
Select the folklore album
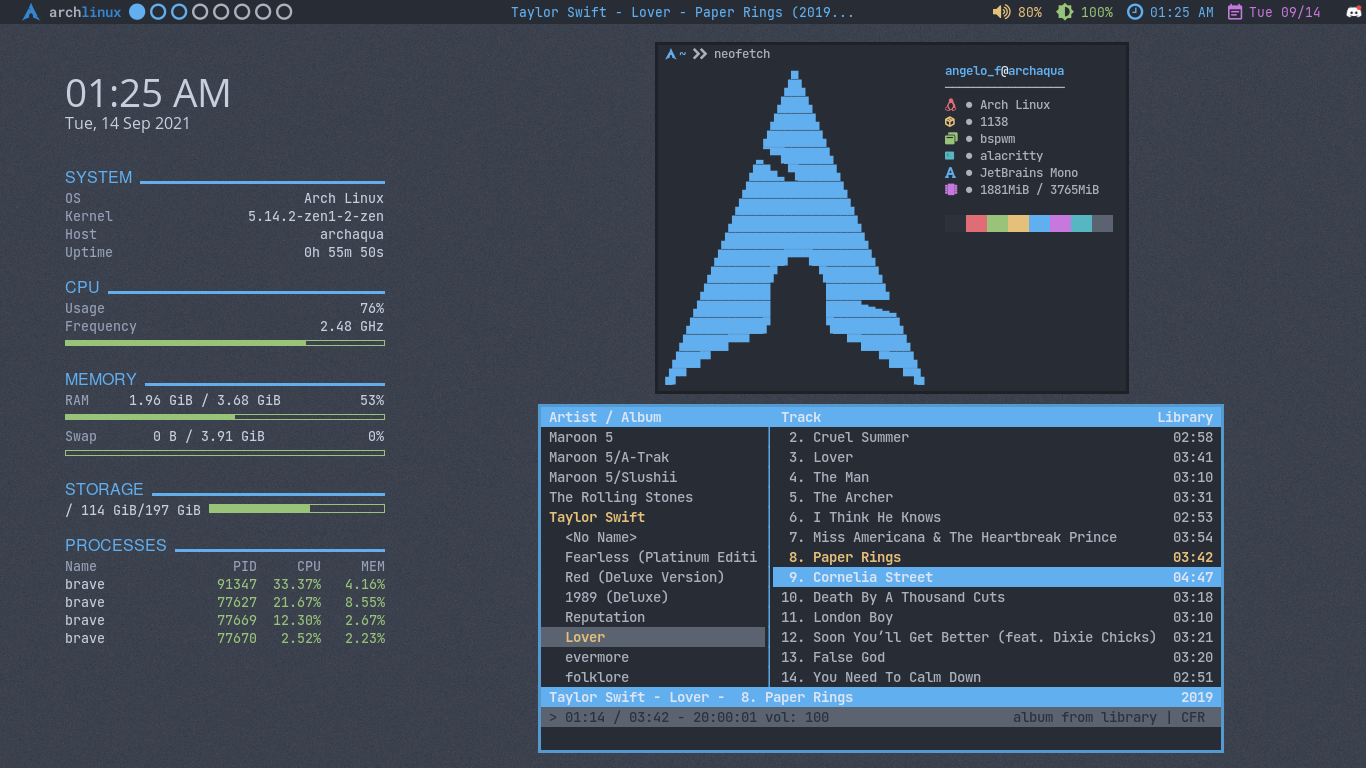654,677
